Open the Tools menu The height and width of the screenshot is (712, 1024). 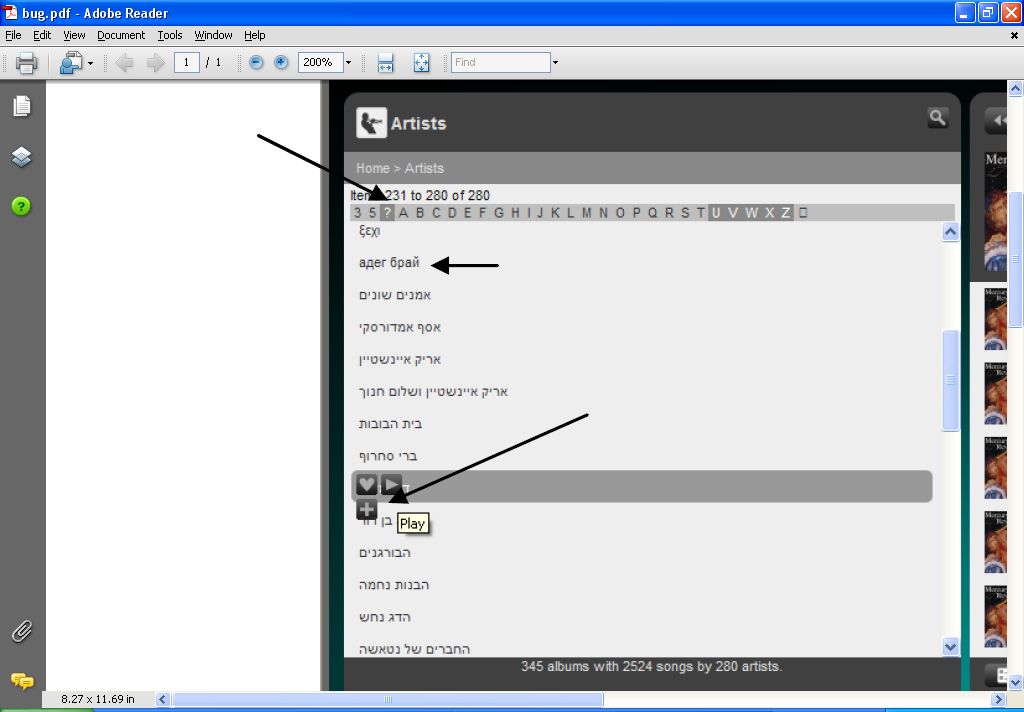170,35
